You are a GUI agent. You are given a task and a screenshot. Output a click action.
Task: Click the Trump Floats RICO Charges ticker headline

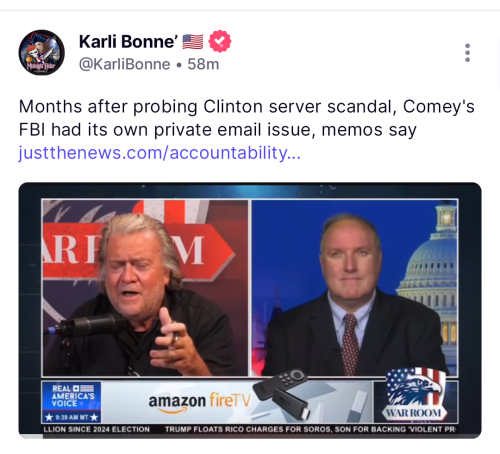tap(310, 429)
